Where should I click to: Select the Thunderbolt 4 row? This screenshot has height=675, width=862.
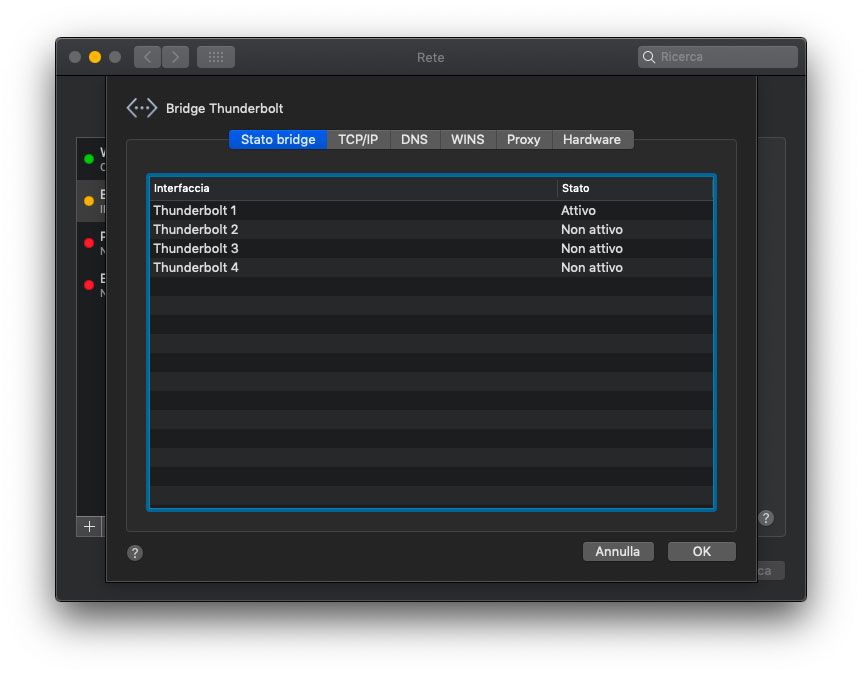[x=432, y=268]
